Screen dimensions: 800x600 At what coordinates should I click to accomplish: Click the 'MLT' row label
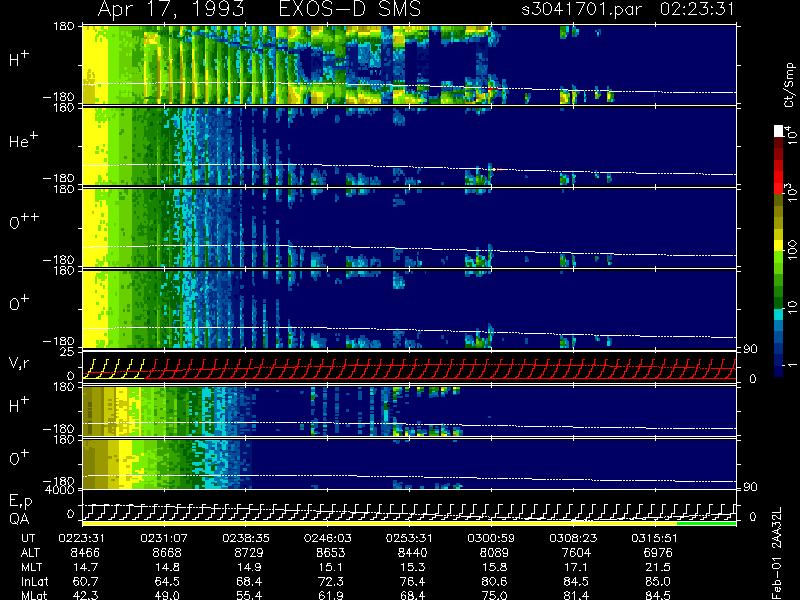(31, 567)
